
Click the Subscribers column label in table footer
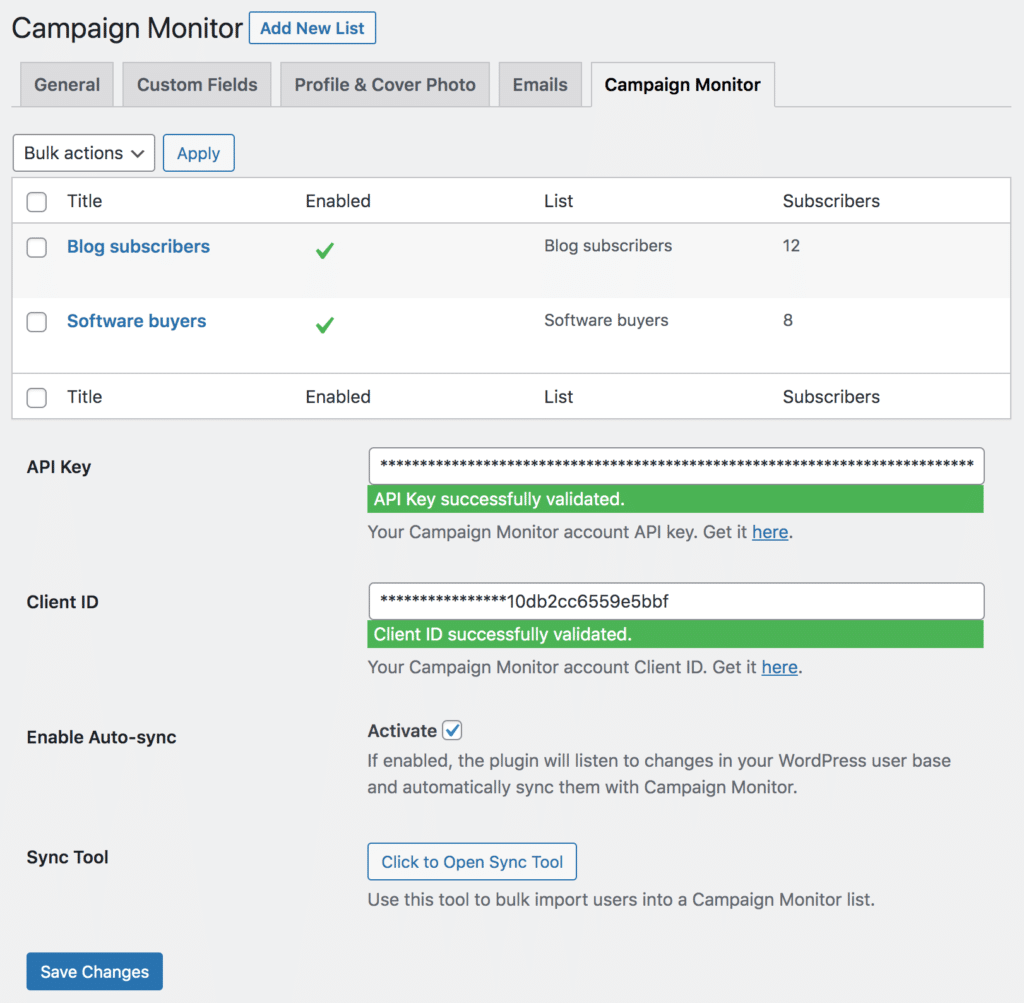pyautogui.click(x=831, y=397)
